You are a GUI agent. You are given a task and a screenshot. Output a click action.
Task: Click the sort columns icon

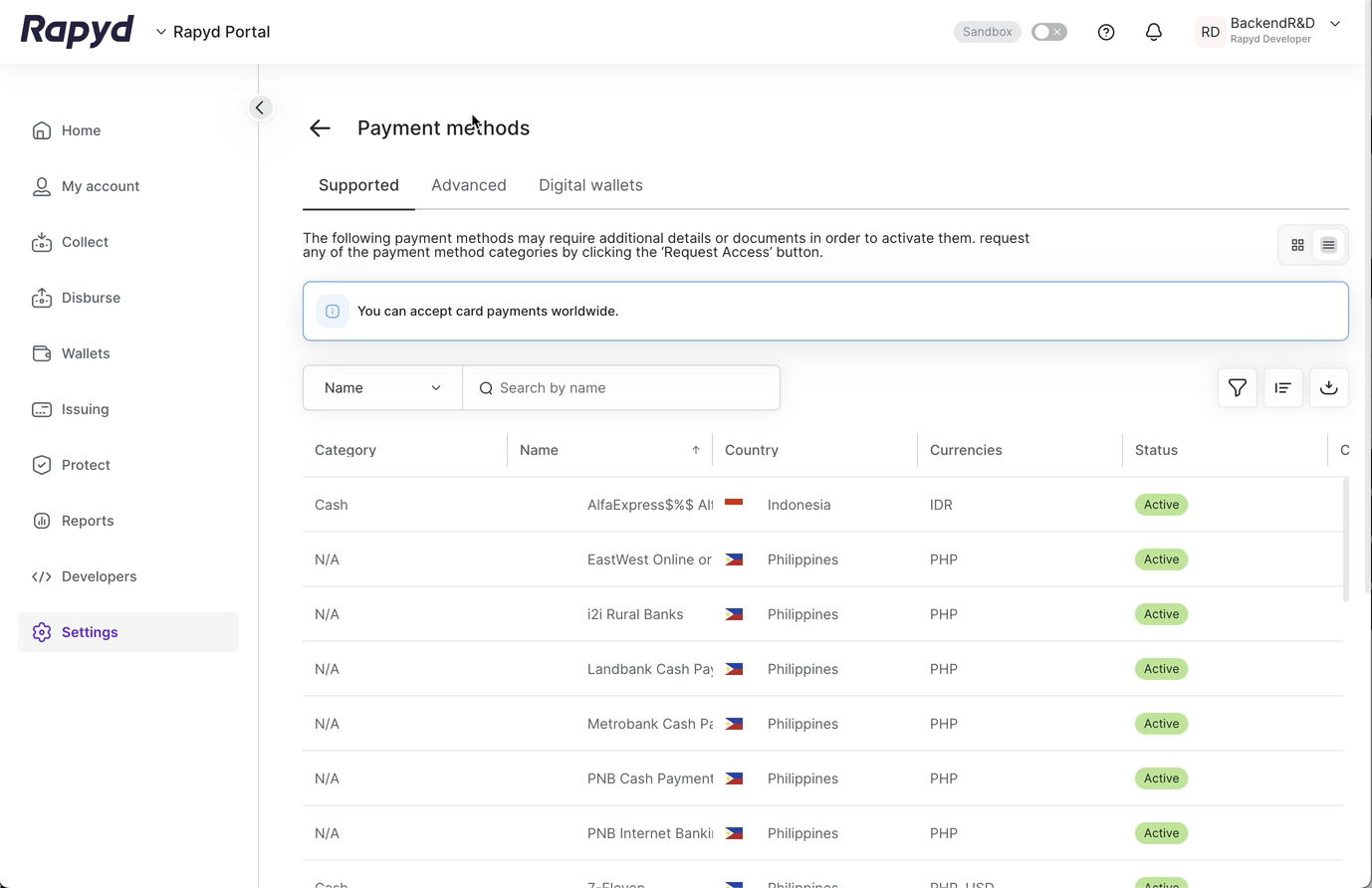click(x=1282, y=388)
